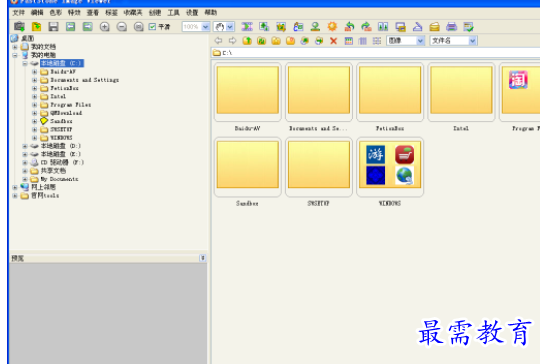Click the canvas text icon

298,27
